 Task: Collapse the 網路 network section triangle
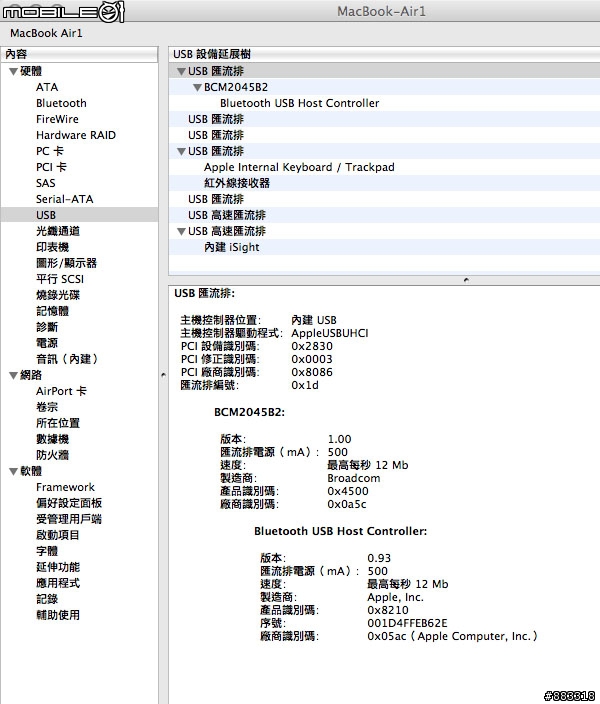click(x=13, y=375)
